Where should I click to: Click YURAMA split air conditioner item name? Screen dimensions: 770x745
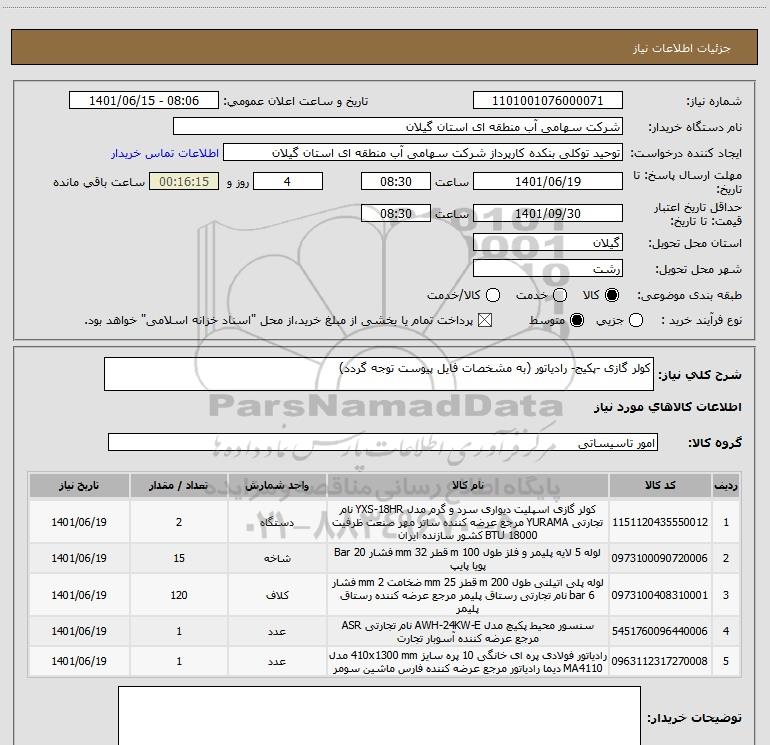(468, 522)
